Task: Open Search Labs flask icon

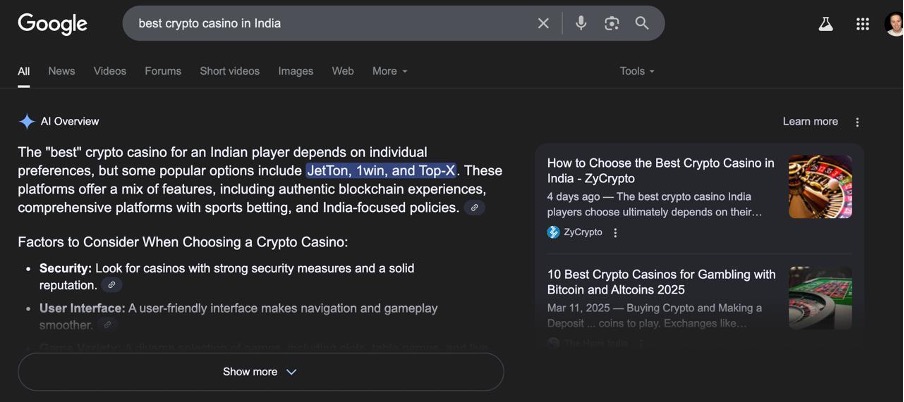Action: click(826, 24)
